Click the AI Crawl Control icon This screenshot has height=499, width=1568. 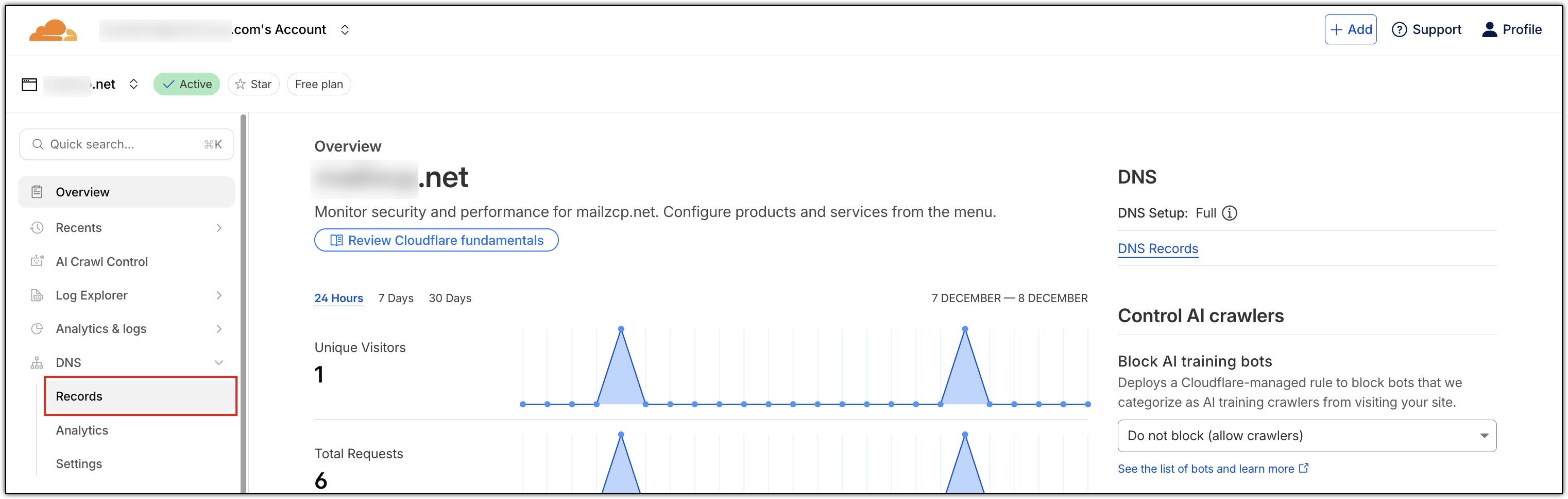point(37,261)
